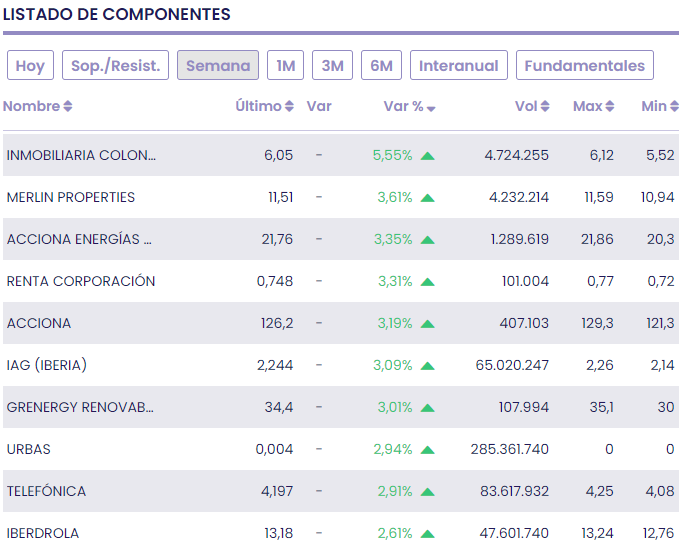The height and width of the screenshot is (554, 683).
Task: Sort by Min column arrows
Action: click(x=674, y=107)
